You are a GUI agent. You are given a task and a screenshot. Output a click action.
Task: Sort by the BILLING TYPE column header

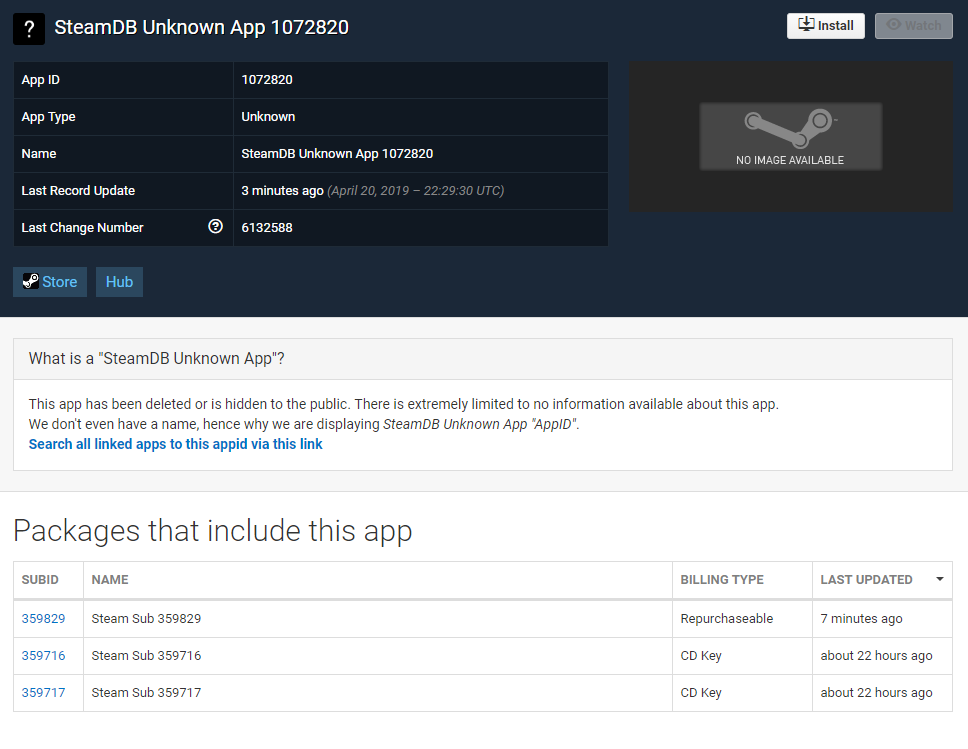pyautogui.click(x=742, y=580)
